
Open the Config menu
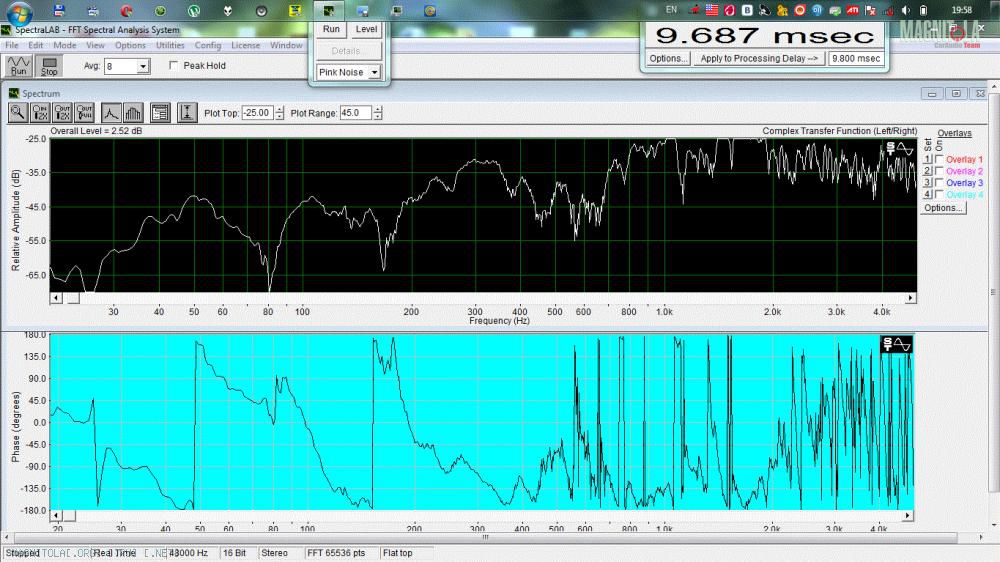tap(208, 45)
